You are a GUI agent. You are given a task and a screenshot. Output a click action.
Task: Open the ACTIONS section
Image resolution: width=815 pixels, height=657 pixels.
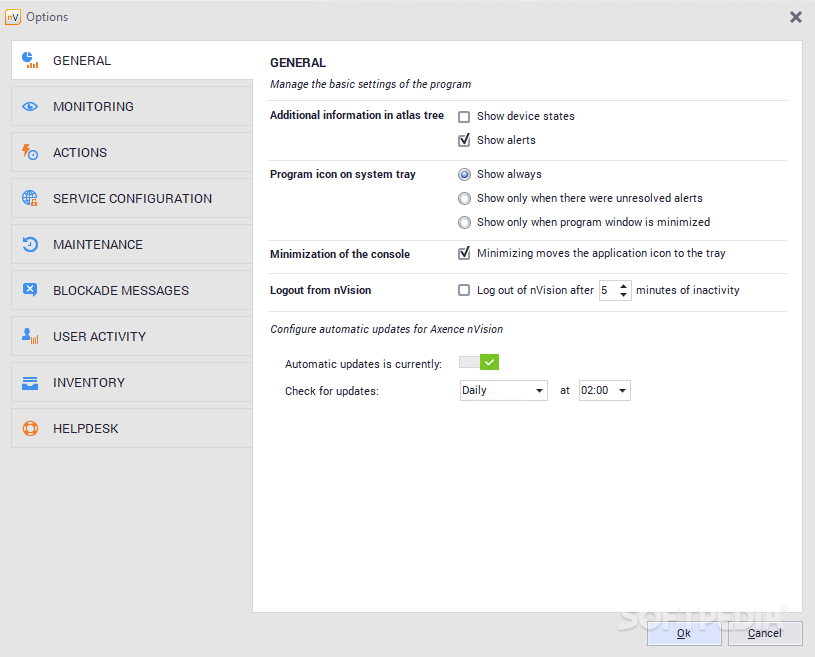(132, 152)
